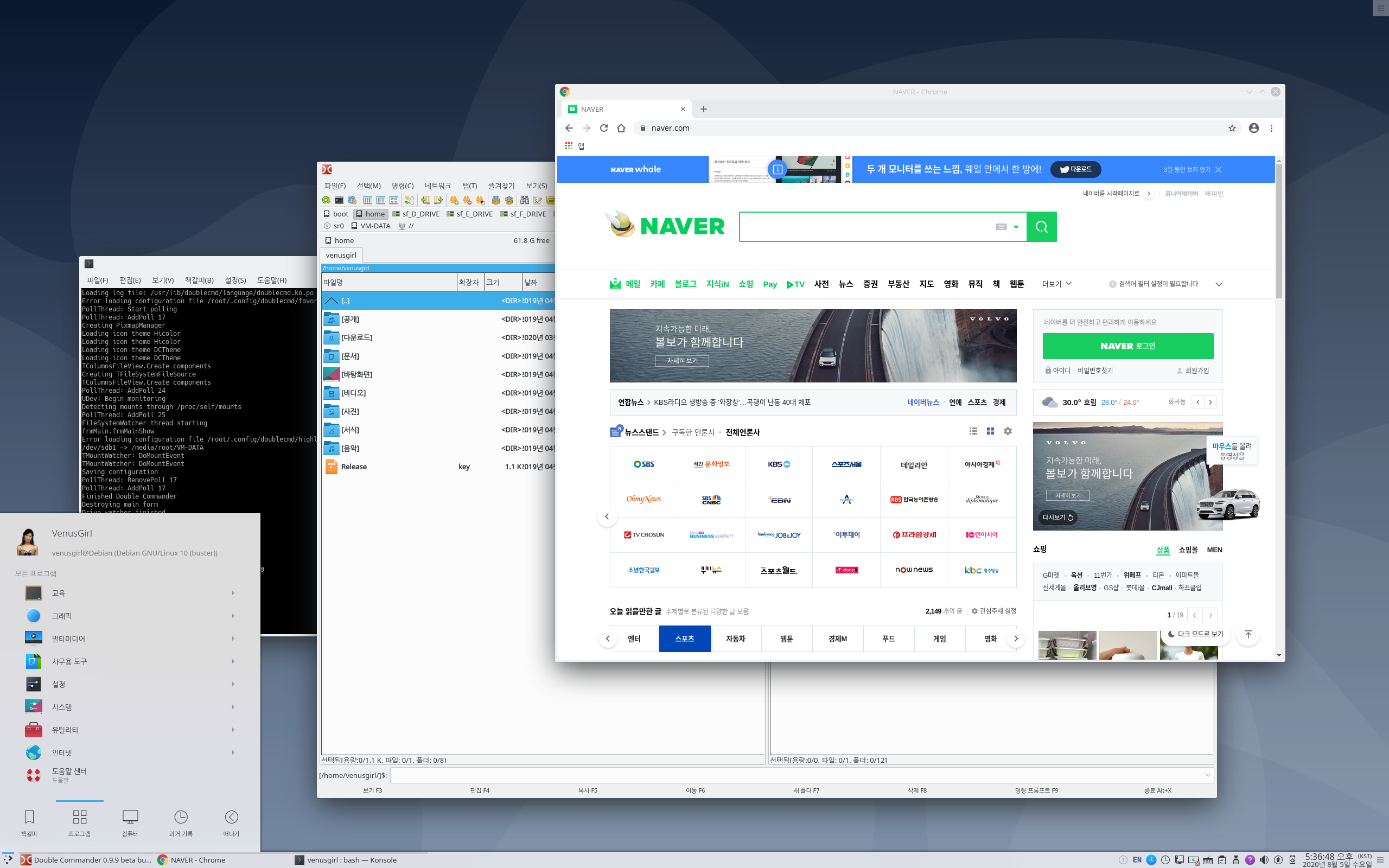The height and width of the screenshot is (868, 1389).
Task: Switch Newsstand to list view
Action: 973,431
